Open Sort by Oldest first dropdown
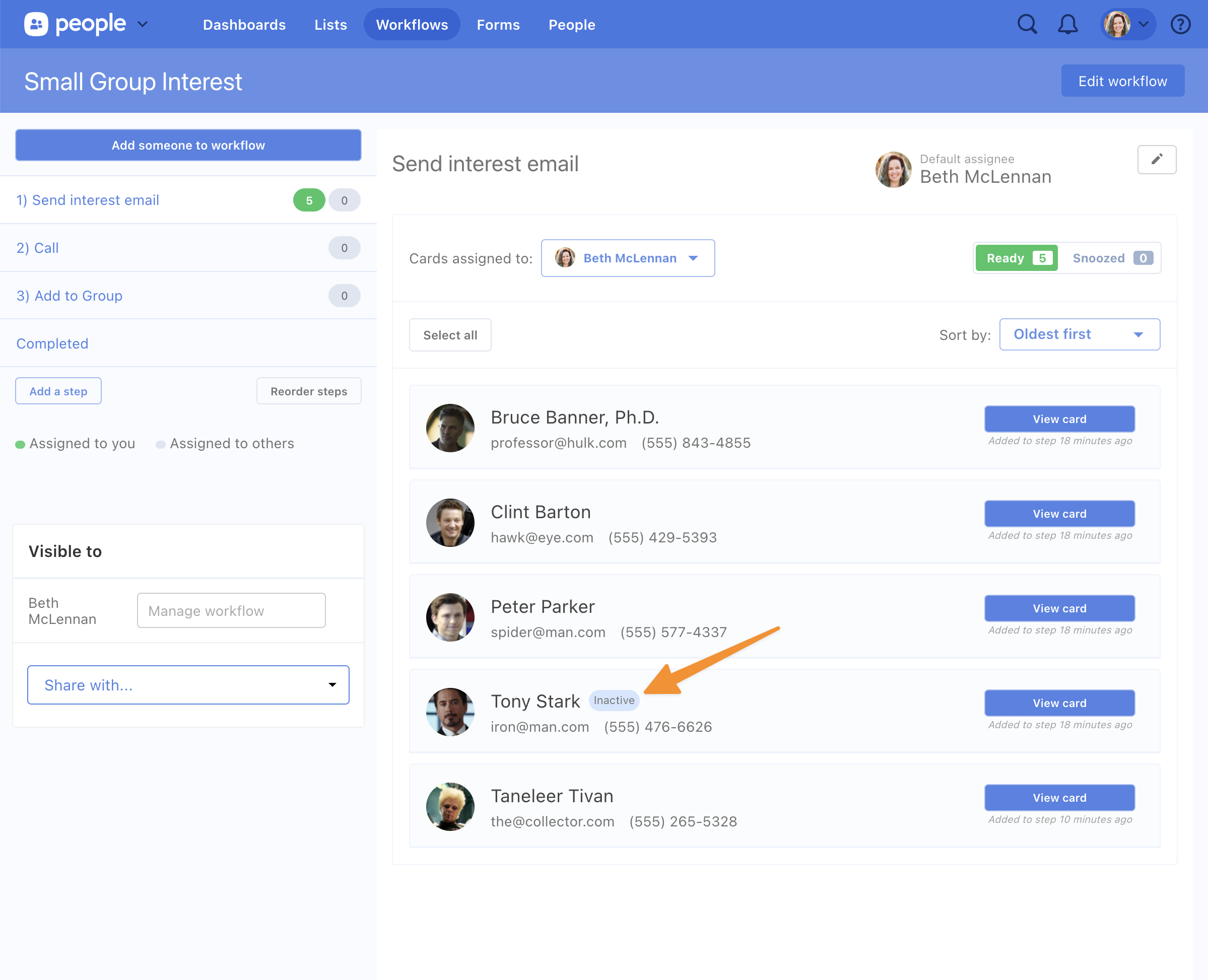Viewport: 1208px width, 980px height. (1079, 334)
